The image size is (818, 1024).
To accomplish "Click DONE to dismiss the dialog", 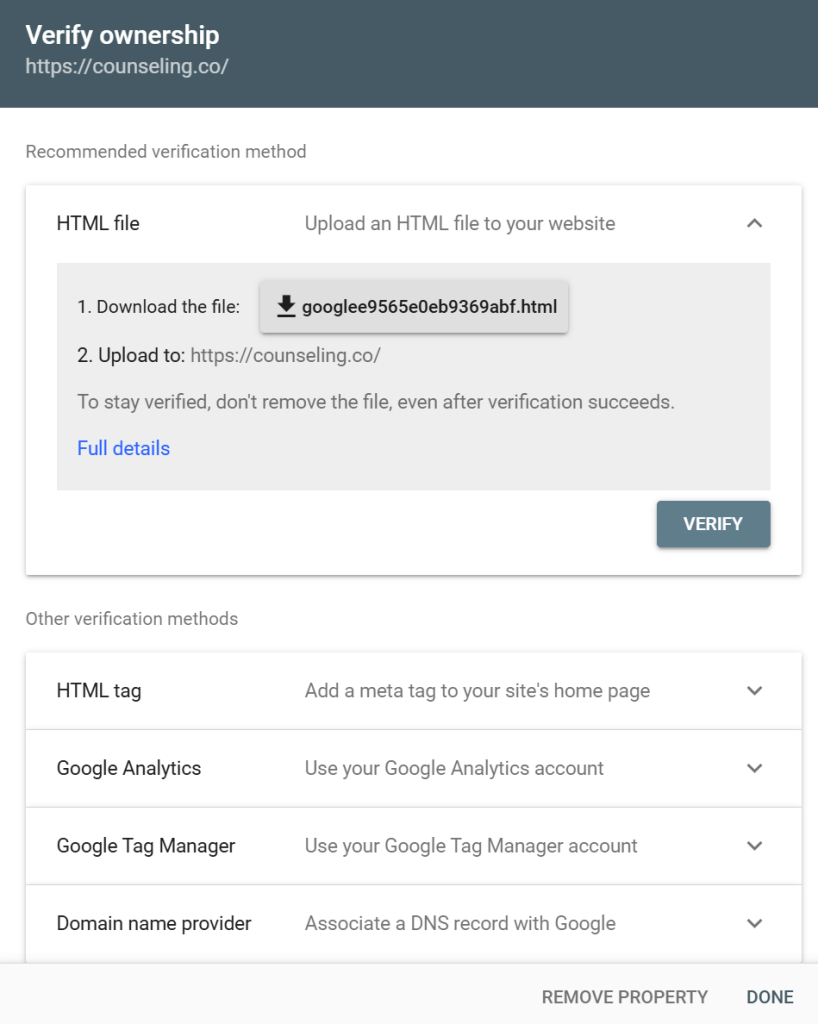I will [x=769, y=997].
